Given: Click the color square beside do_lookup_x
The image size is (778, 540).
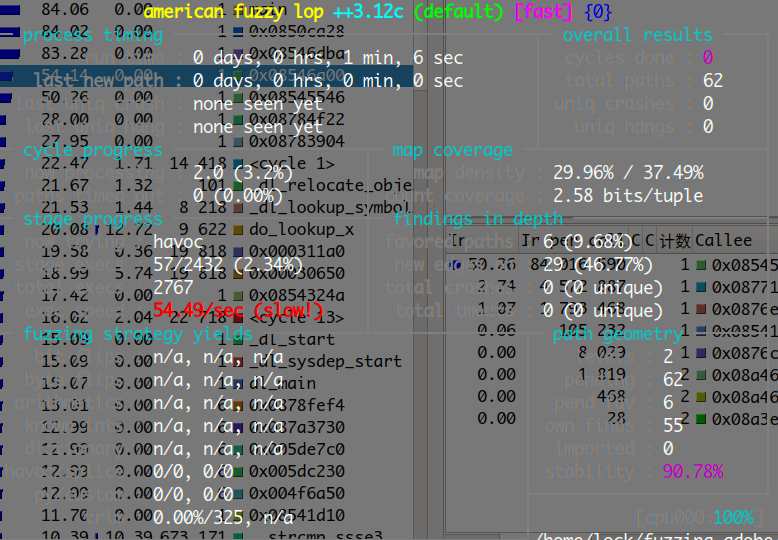Looking at the screenshot, I should 238,229.
